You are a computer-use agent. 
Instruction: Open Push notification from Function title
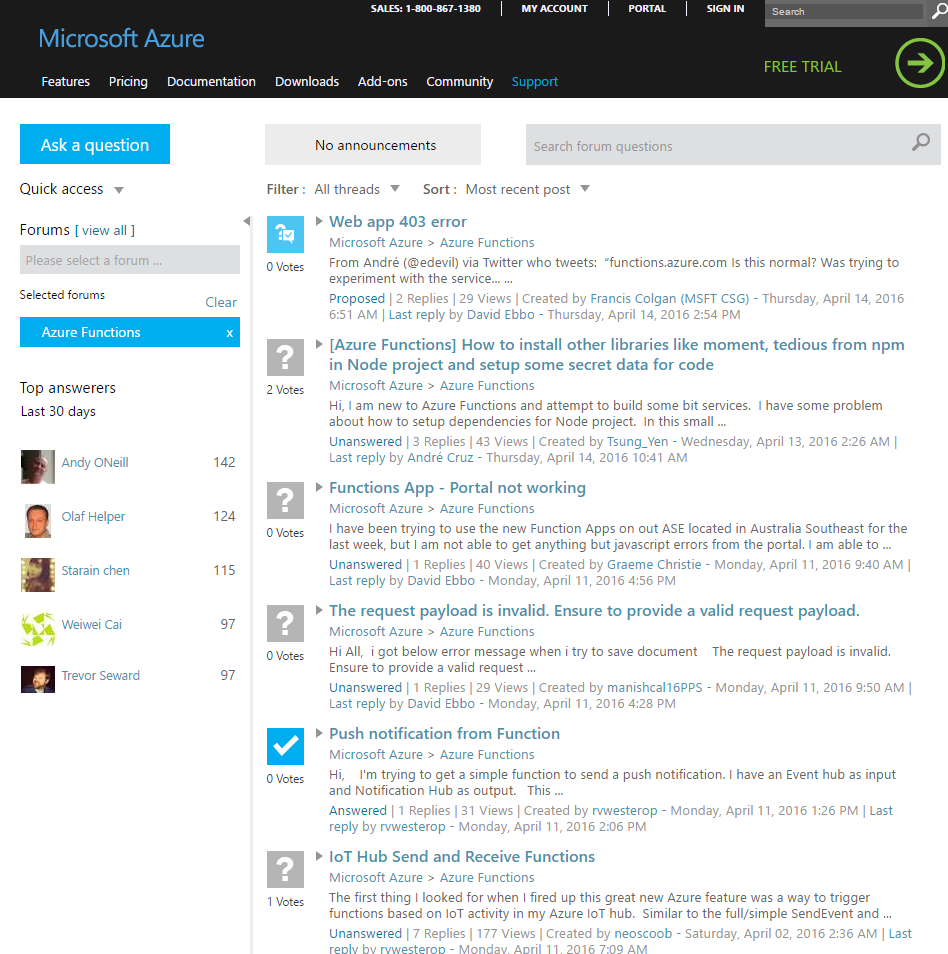point(444,733)
